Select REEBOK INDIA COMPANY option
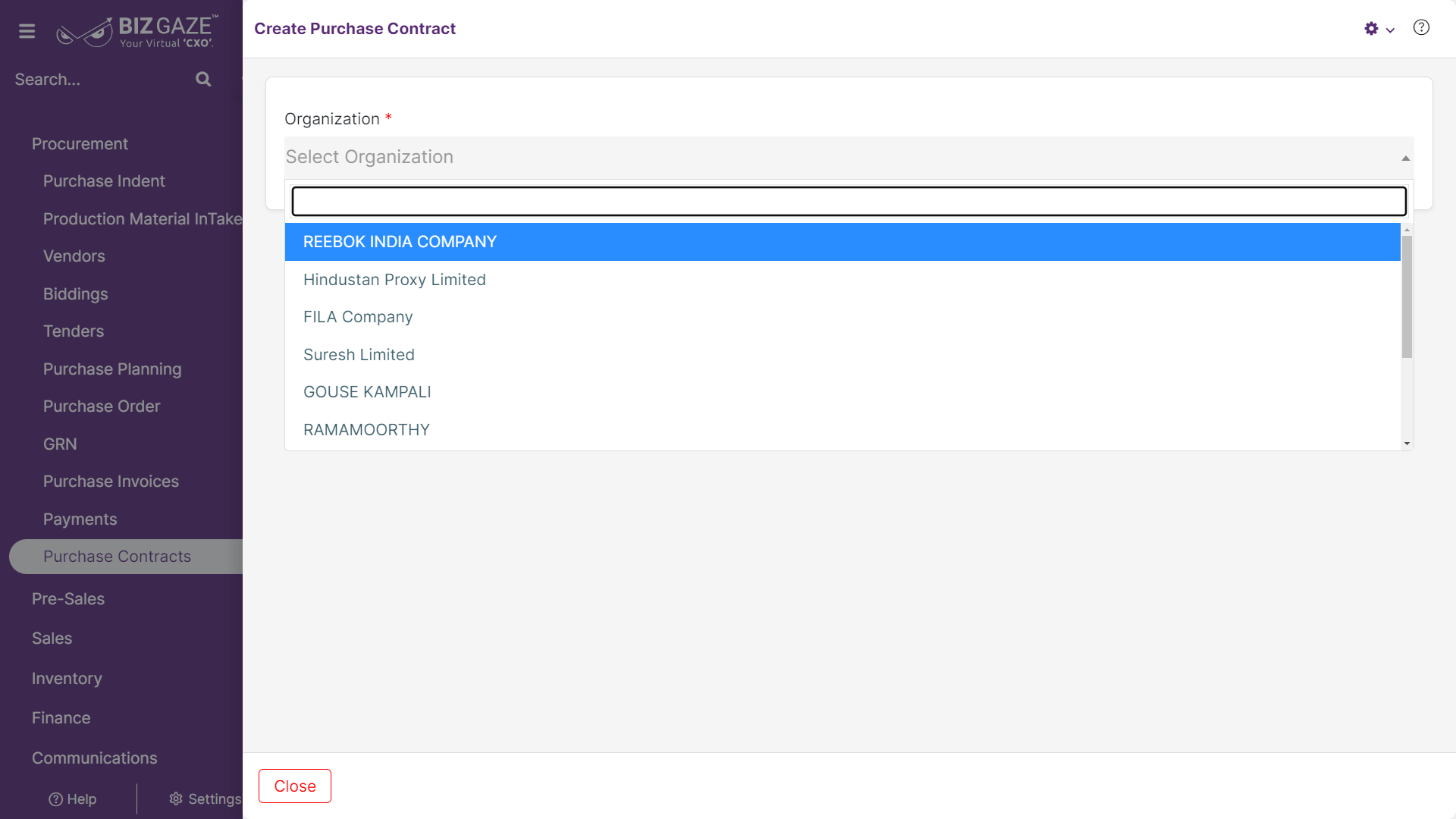Viewport: 1456px width, 819px height. (x=842, y=242)
